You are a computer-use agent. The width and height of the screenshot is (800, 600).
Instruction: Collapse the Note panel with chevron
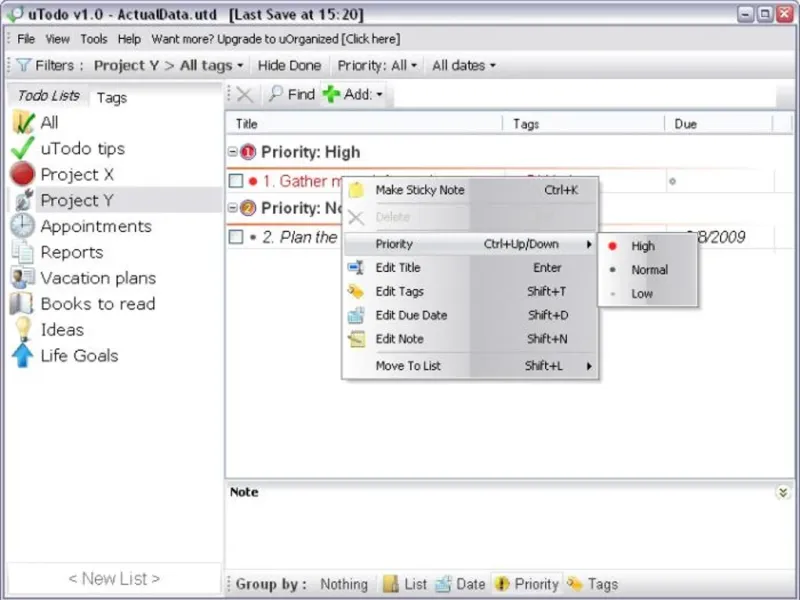tap(783, 492)
